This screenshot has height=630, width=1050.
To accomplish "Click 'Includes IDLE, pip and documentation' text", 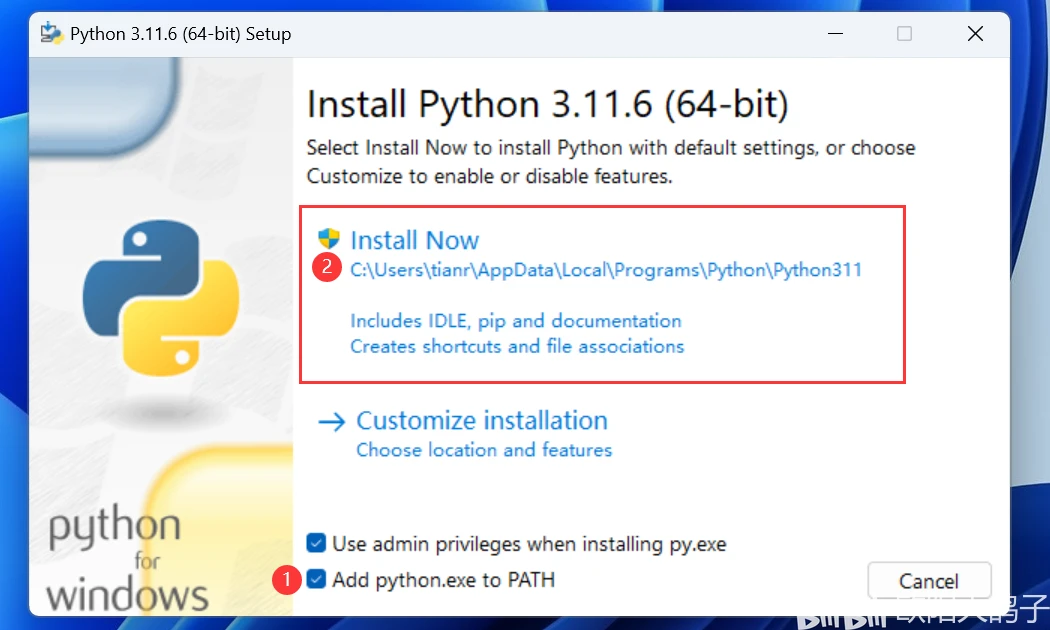I will (516, 321).
